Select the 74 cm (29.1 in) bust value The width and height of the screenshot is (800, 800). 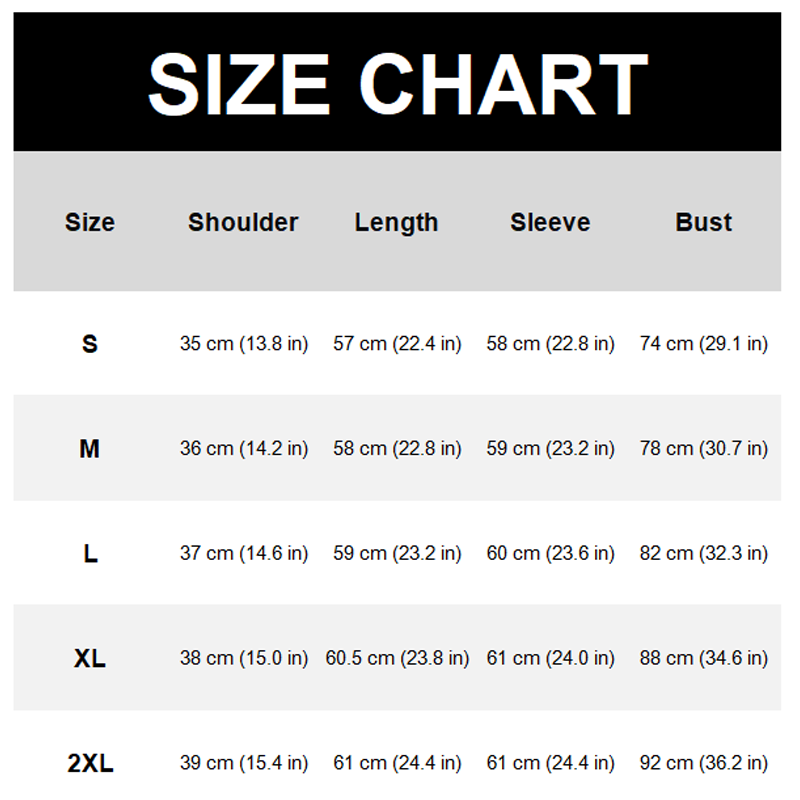(704, 344)
